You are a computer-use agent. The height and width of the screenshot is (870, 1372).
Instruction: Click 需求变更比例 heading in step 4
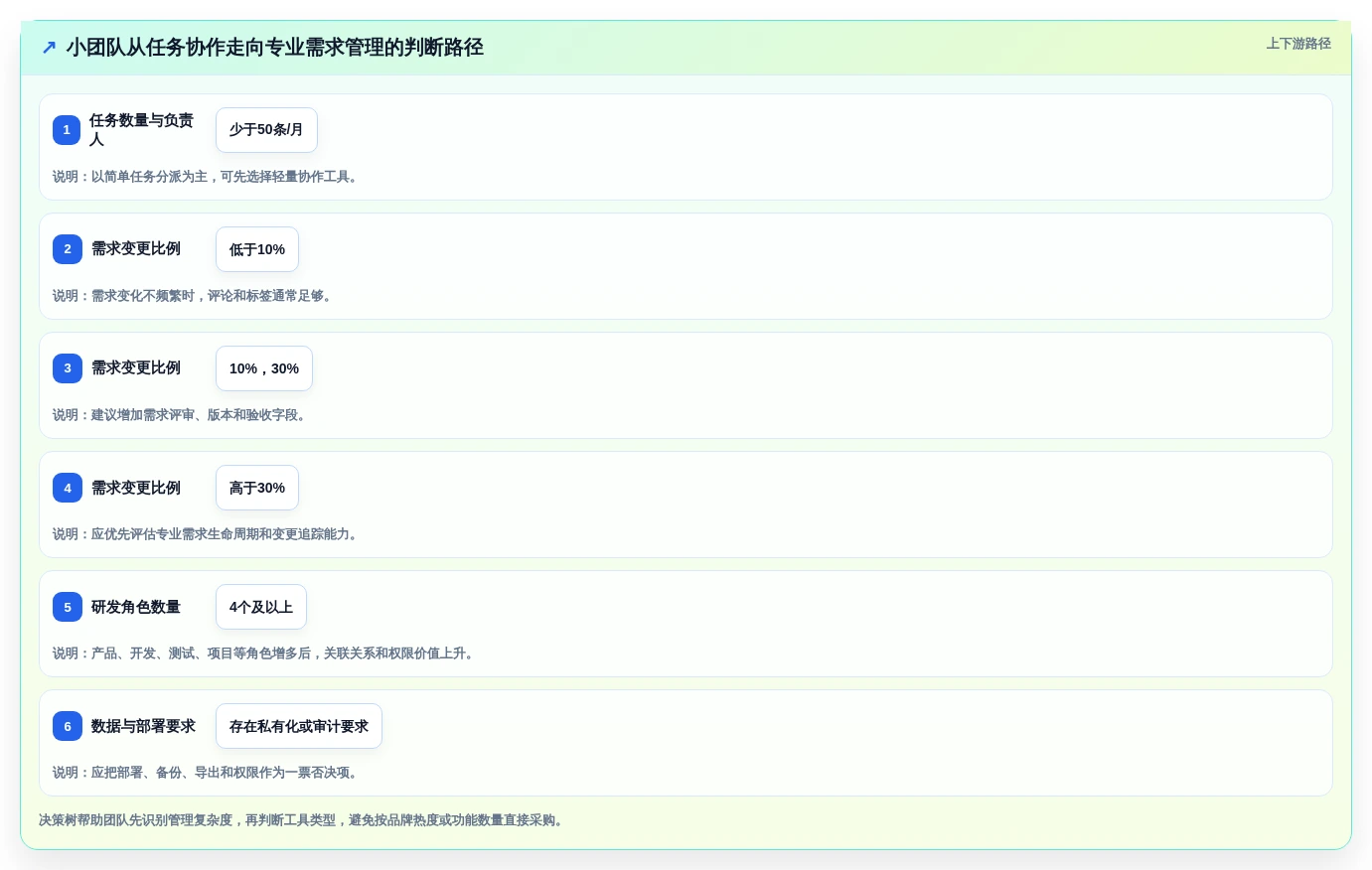(x=136, y=488)
